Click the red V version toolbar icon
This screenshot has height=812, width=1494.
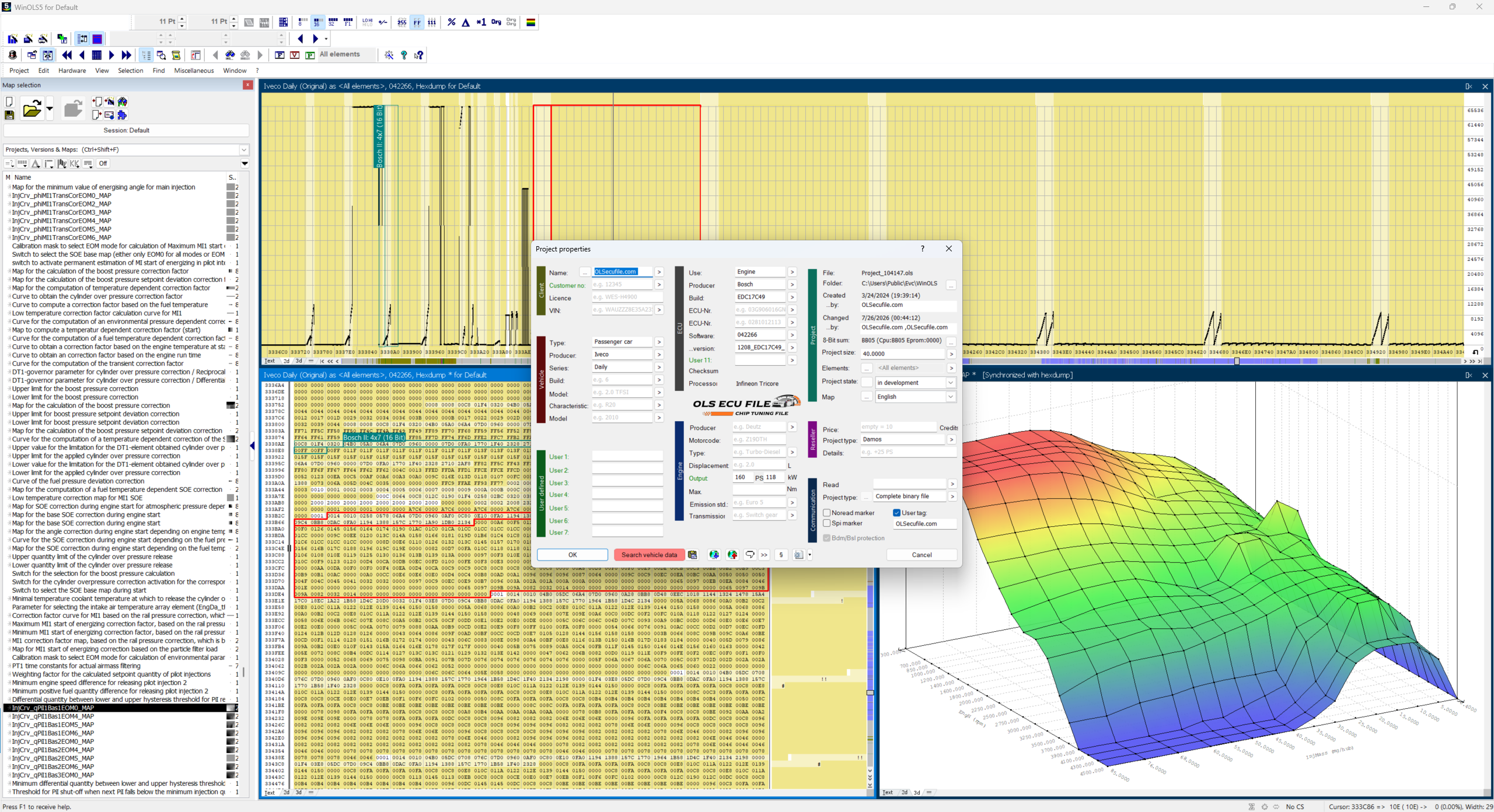click(x=295, y=55)
